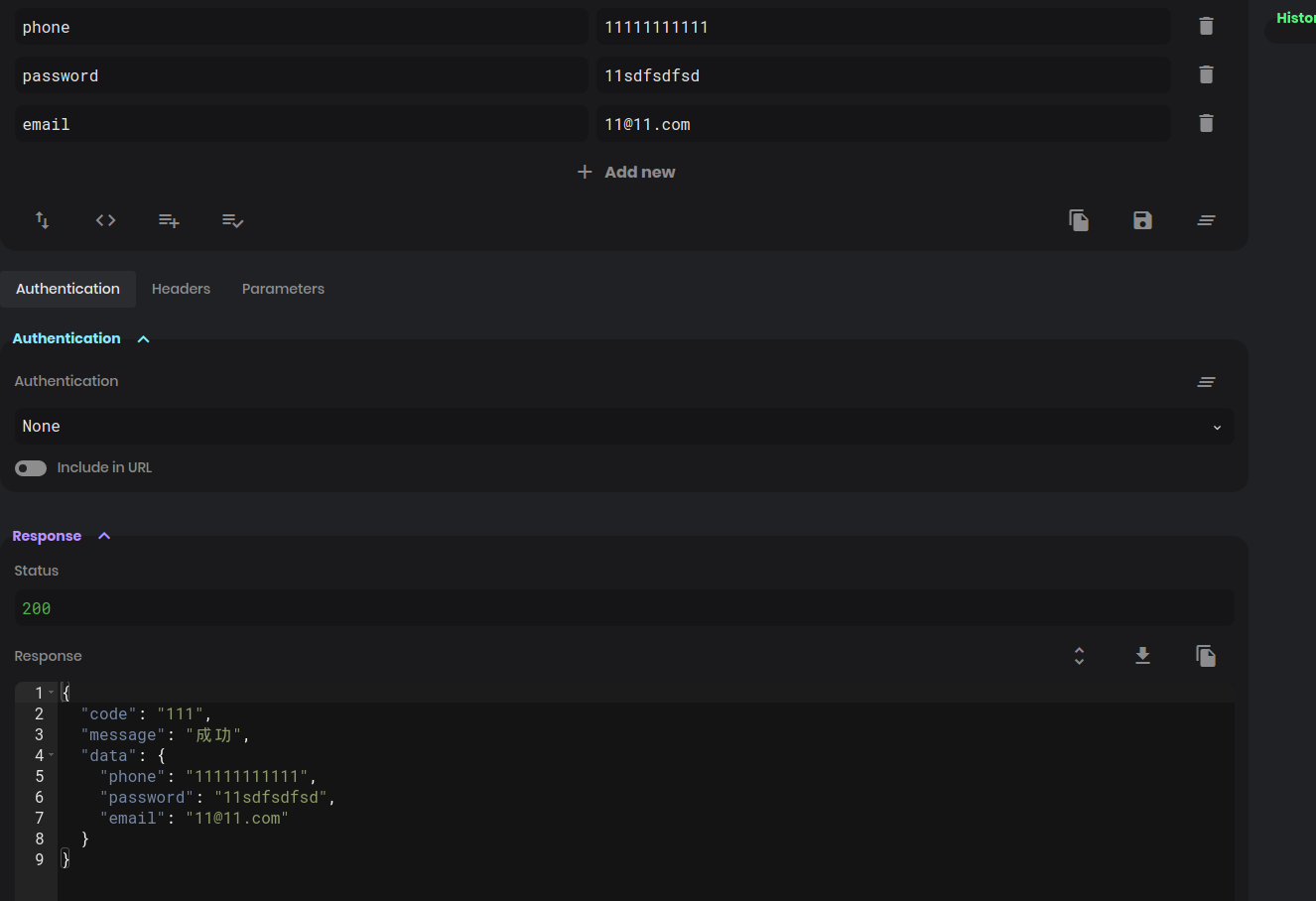Click the 11@11.com value field
This screenshot has width=1316, height=901.
883,124
